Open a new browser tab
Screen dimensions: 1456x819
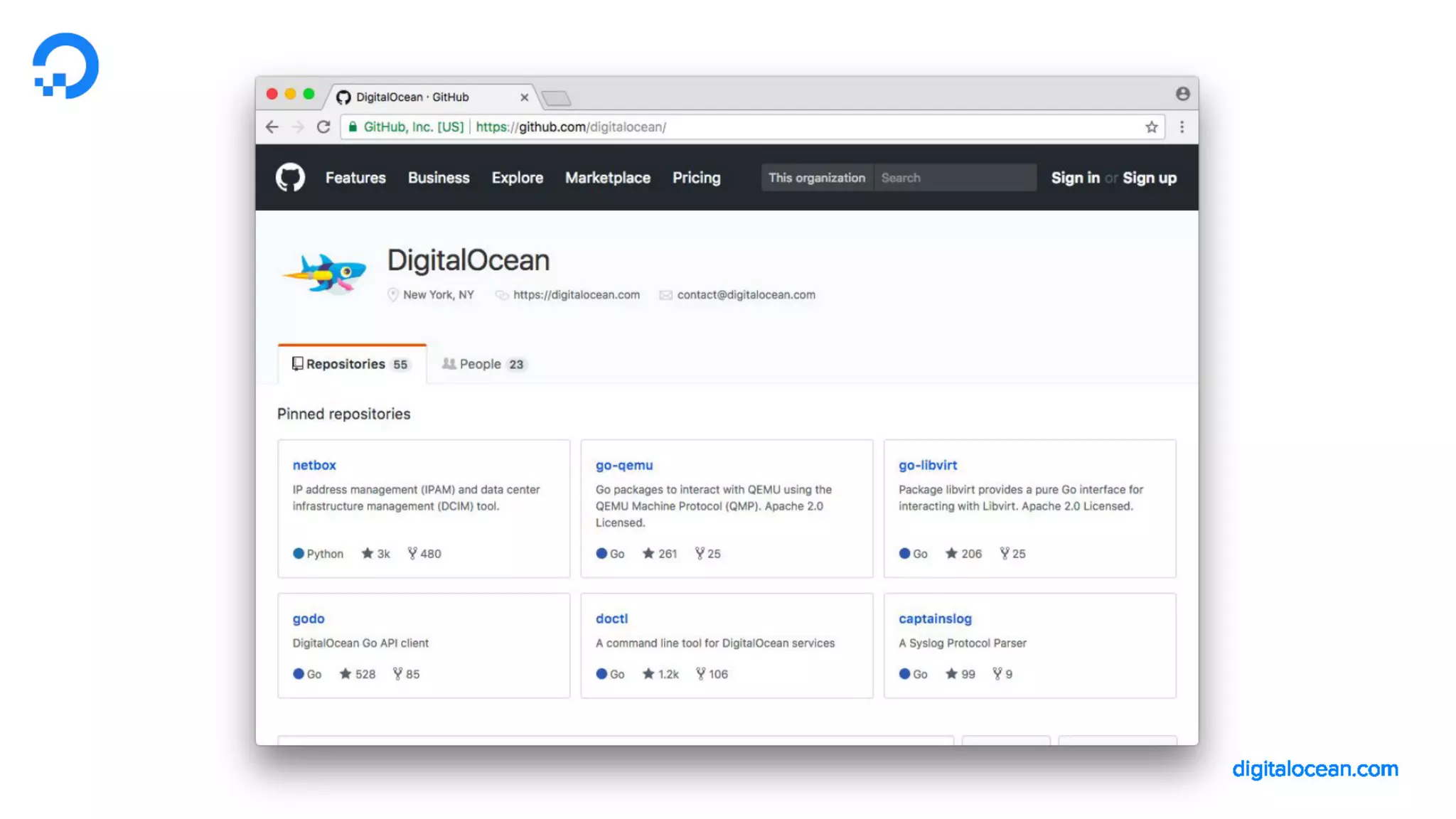(x=557, y=98)
